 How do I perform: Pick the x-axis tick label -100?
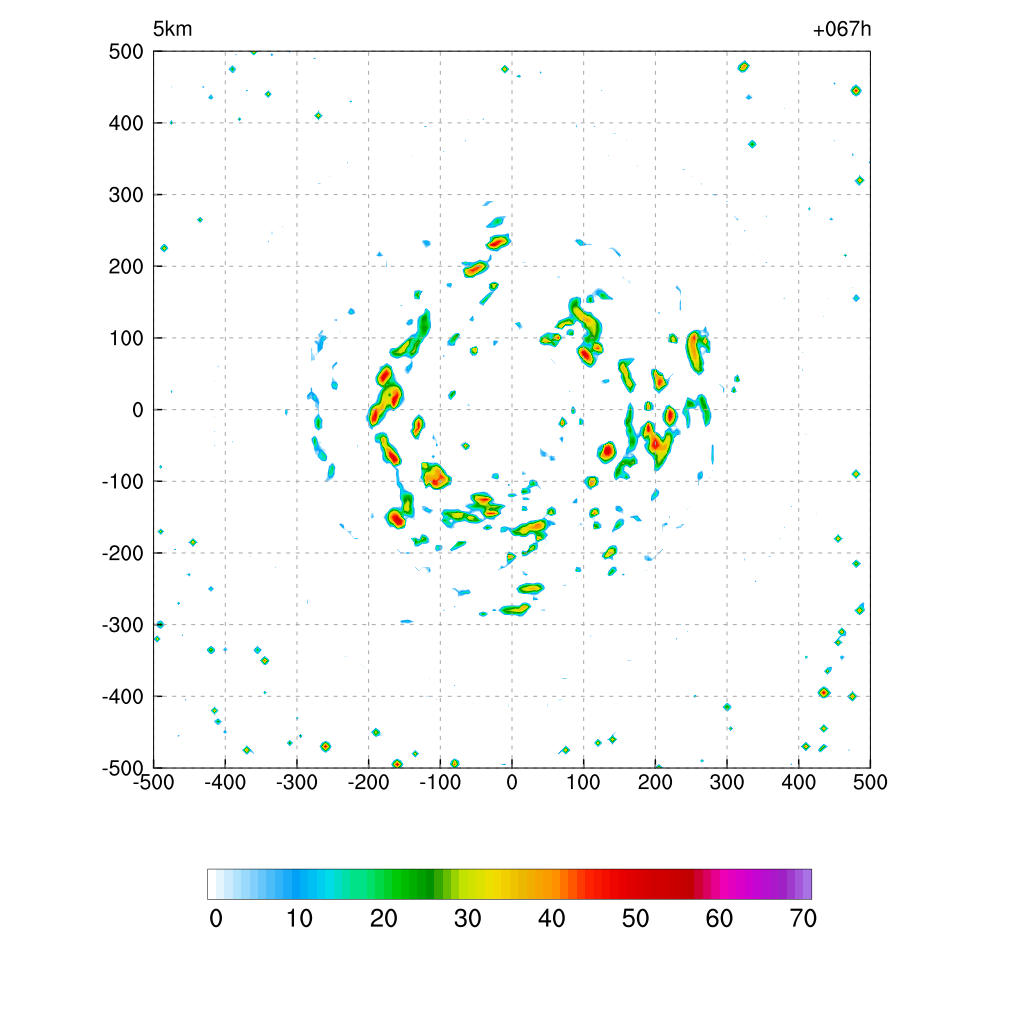[x=440, y=782]
